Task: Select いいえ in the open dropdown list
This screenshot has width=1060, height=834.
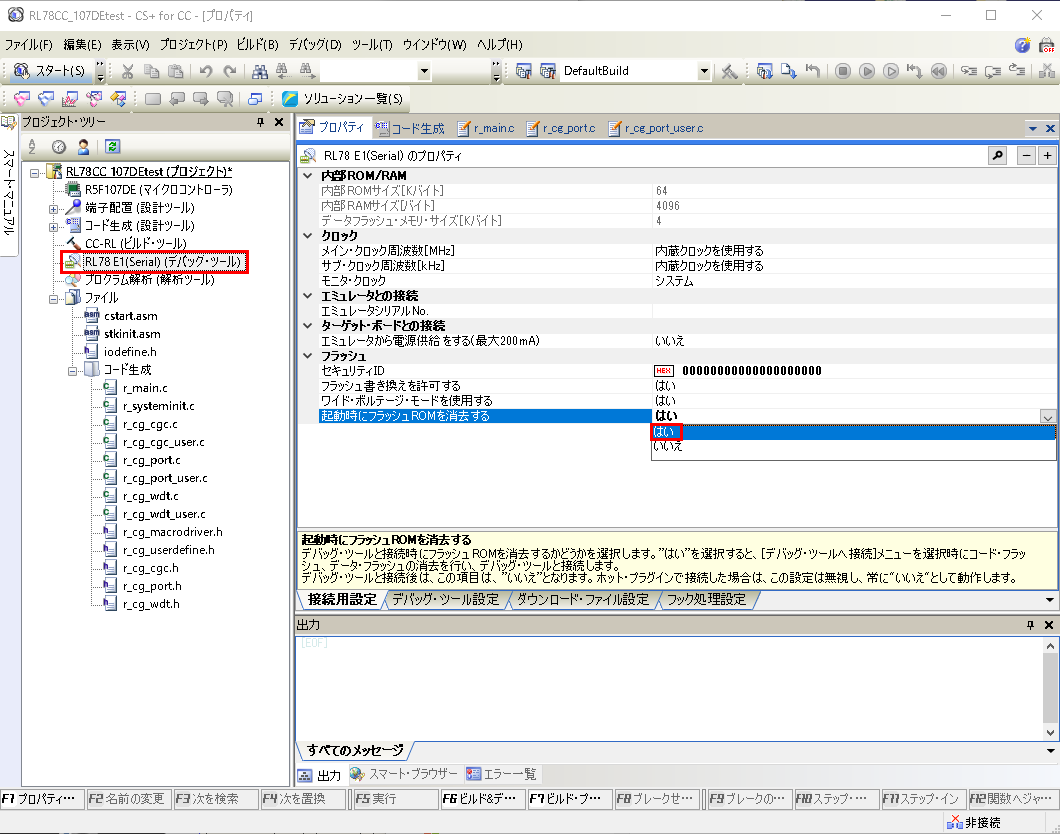Action: tap(853, 447)
